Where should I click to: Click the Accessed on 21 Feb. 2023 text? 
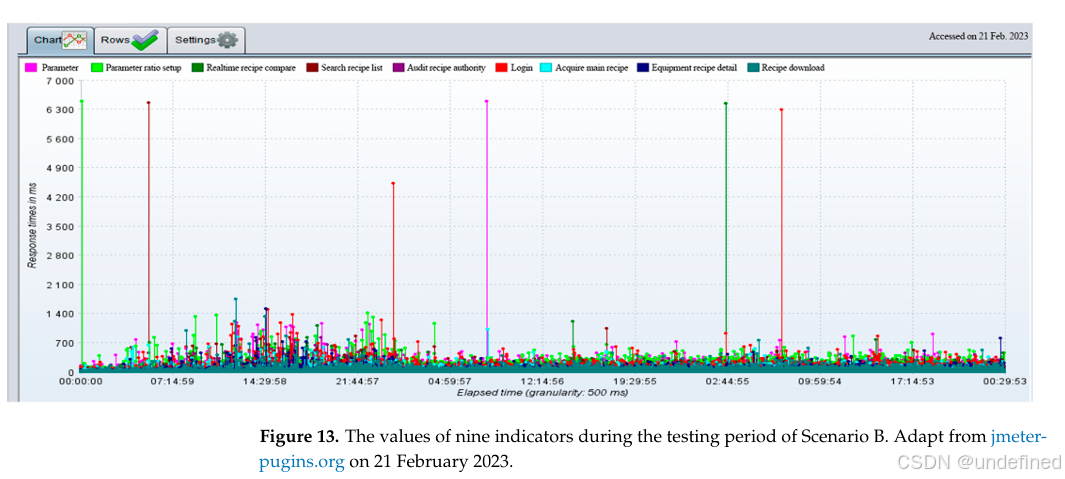[978, 36]
